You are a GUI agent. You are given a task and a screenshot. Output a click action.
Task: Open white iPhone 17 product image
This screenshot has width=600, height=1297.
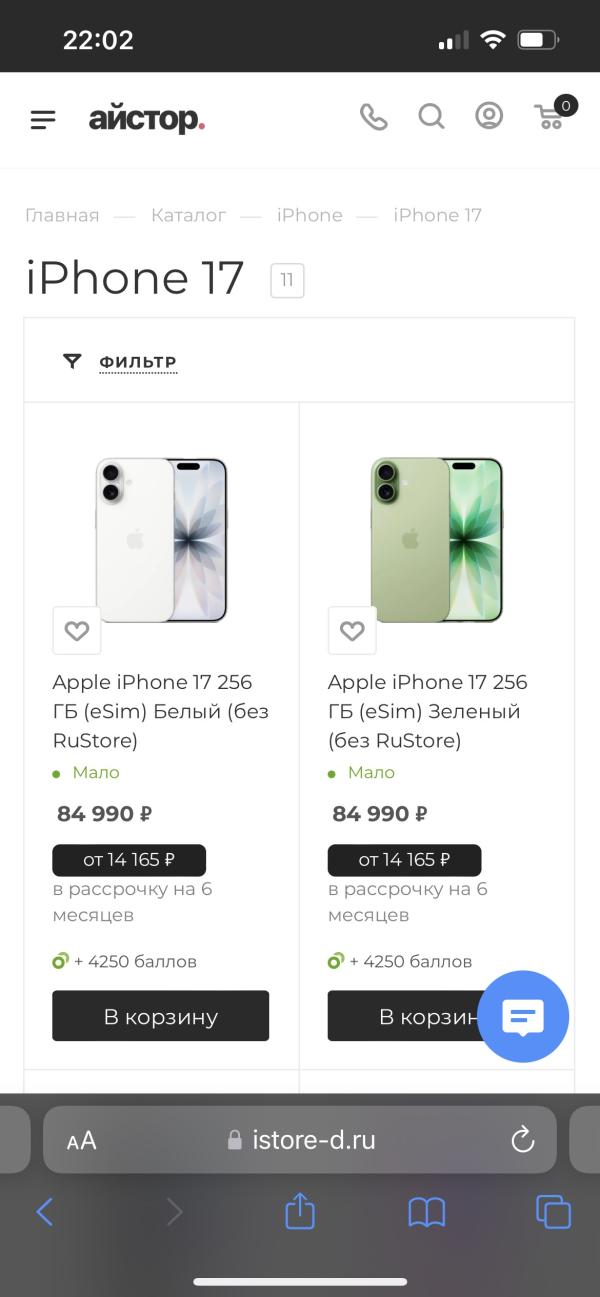pyautogui.click(x=162, y=540)
